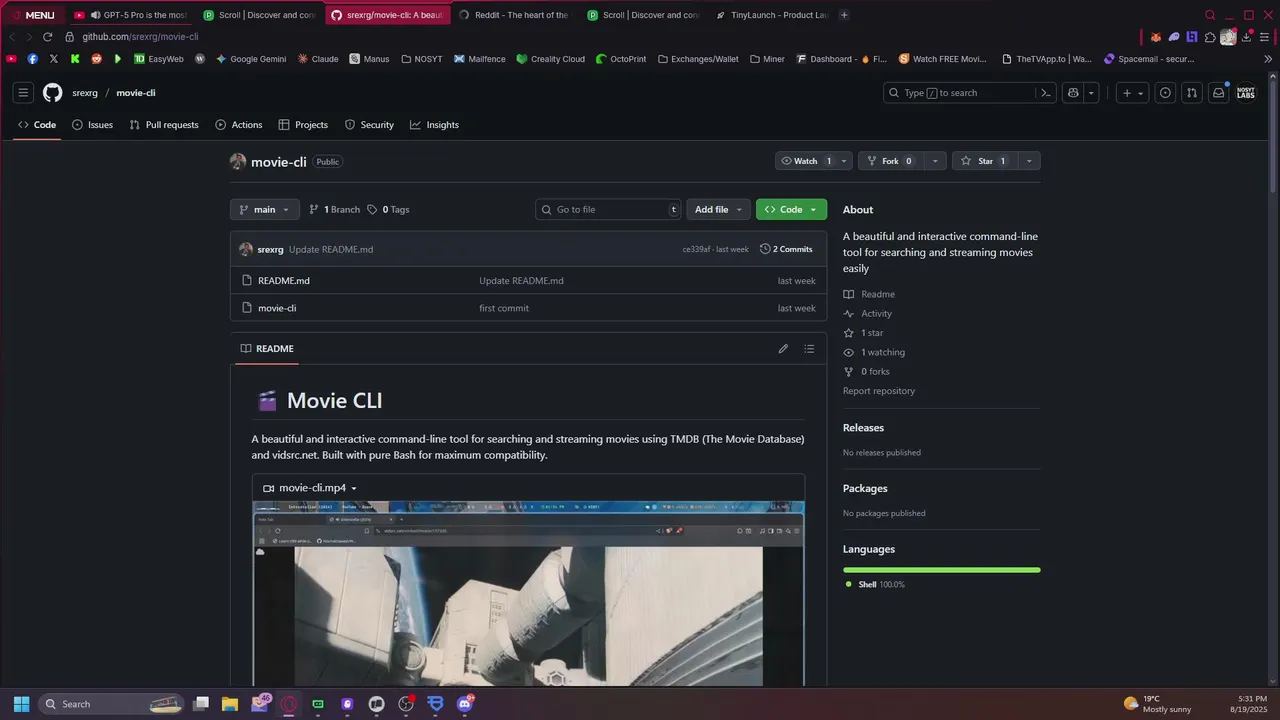Open MetaMask fox extension icon
This screenshot has width=1280, height=720.
(x=1156, y=37)
